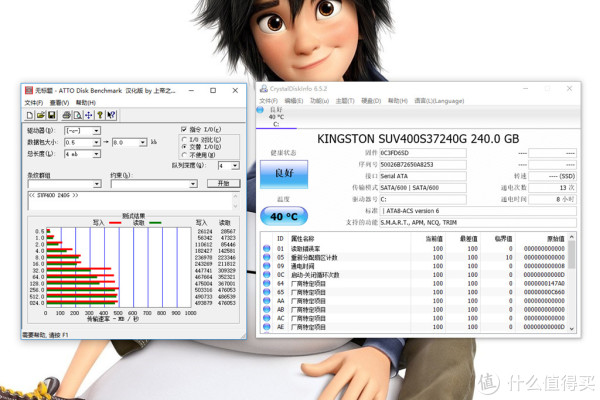Click the Save floppy icon in ATTO toolbar
The image size is (600, 400).
(52, 115)
